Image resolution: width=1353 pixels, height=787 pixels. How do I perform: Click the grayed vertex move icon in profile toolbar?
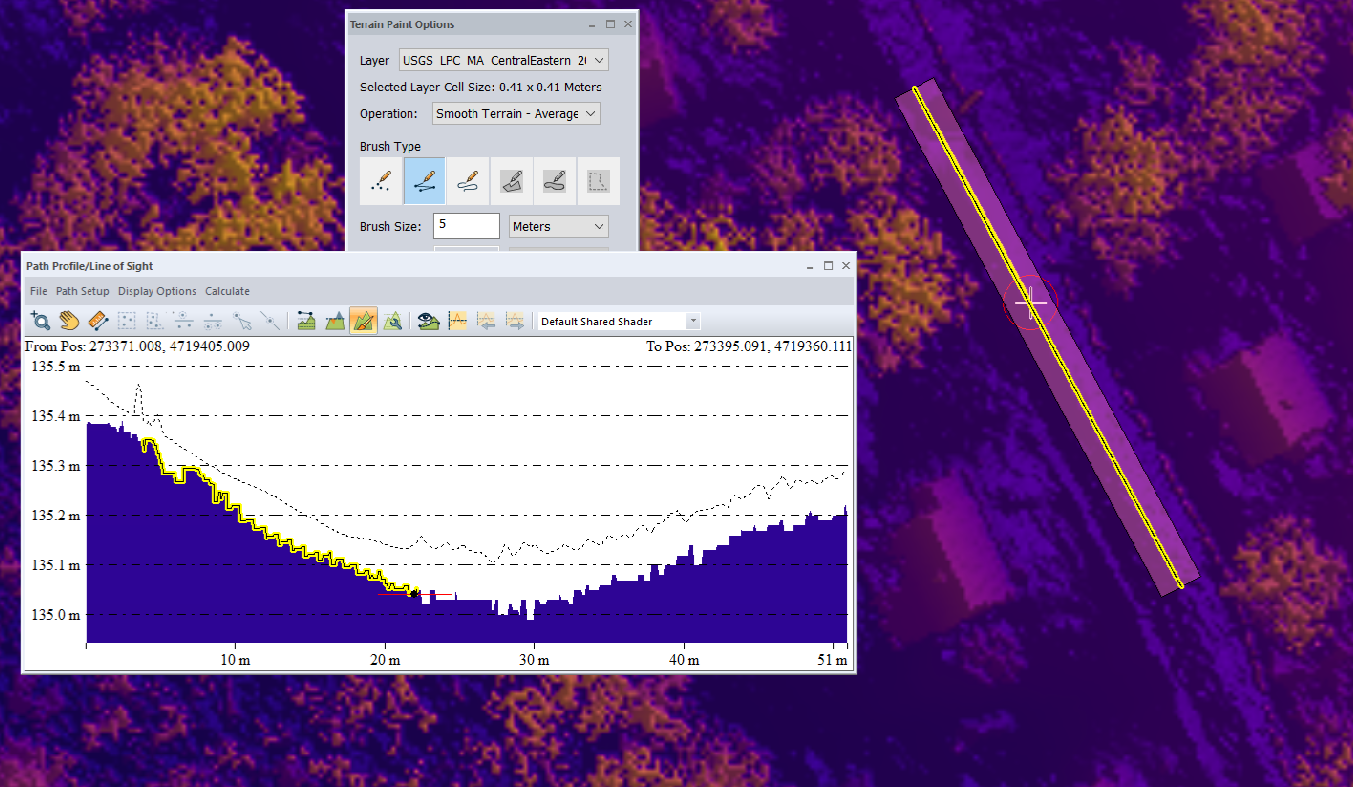pyautogui.click(x=184, y=321)
